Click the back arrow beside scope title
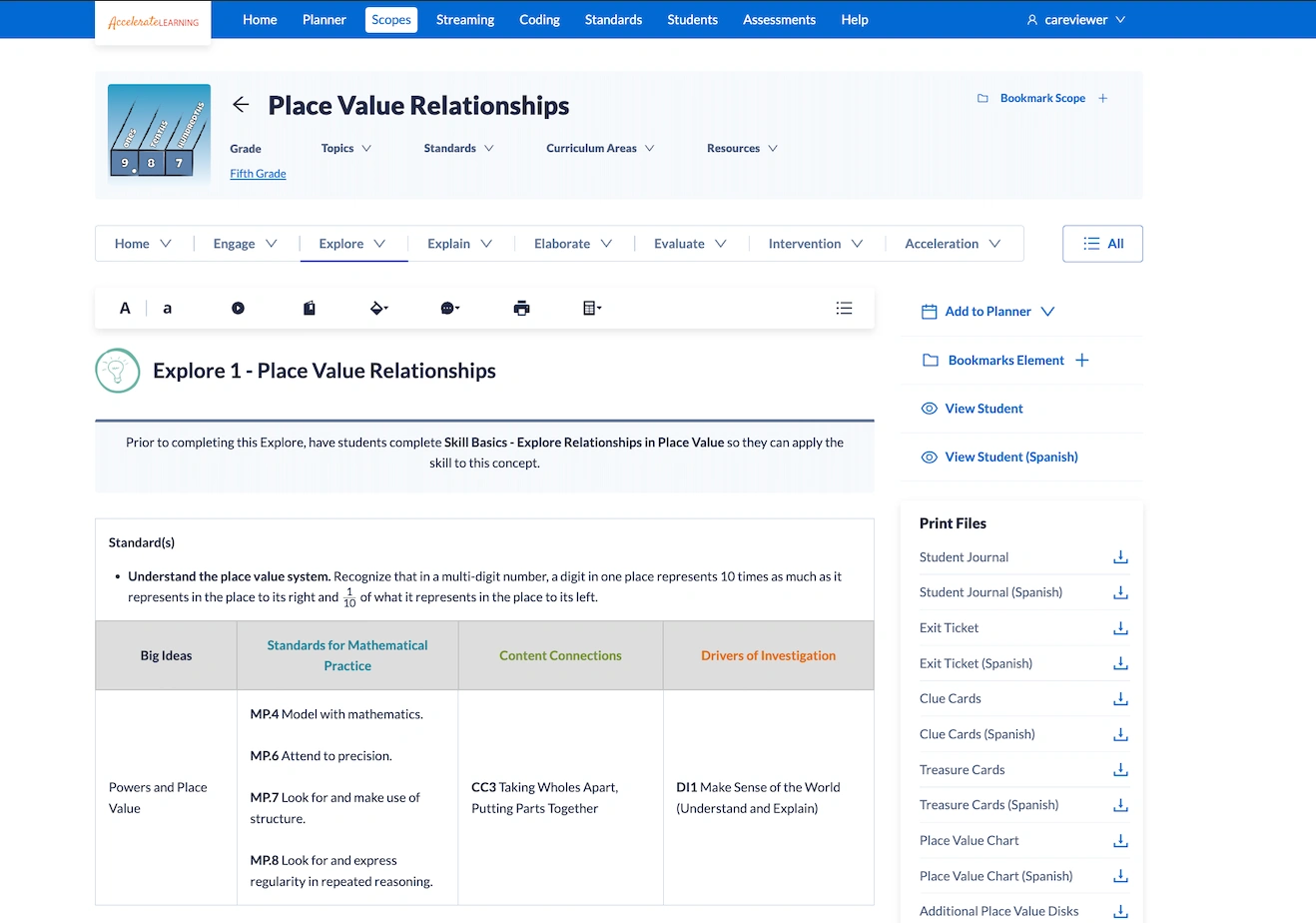 241,105
